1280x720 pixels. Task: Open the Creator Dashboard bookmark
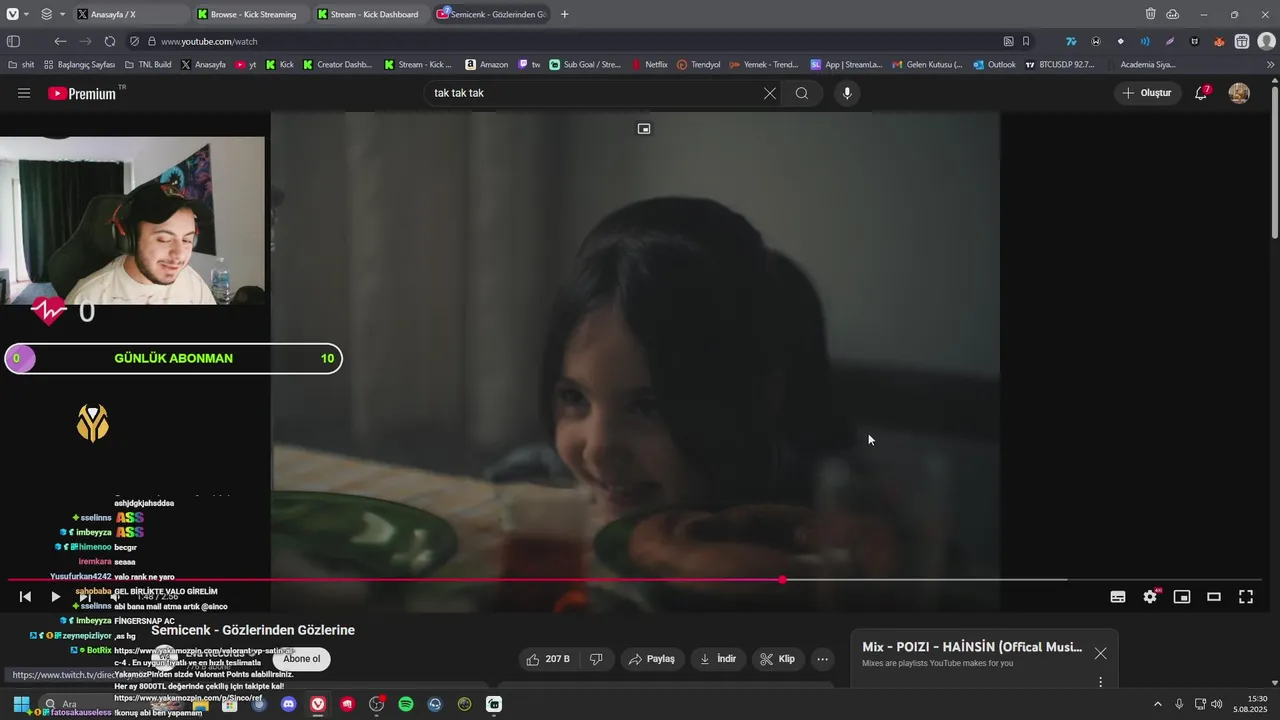coord(337,64)
